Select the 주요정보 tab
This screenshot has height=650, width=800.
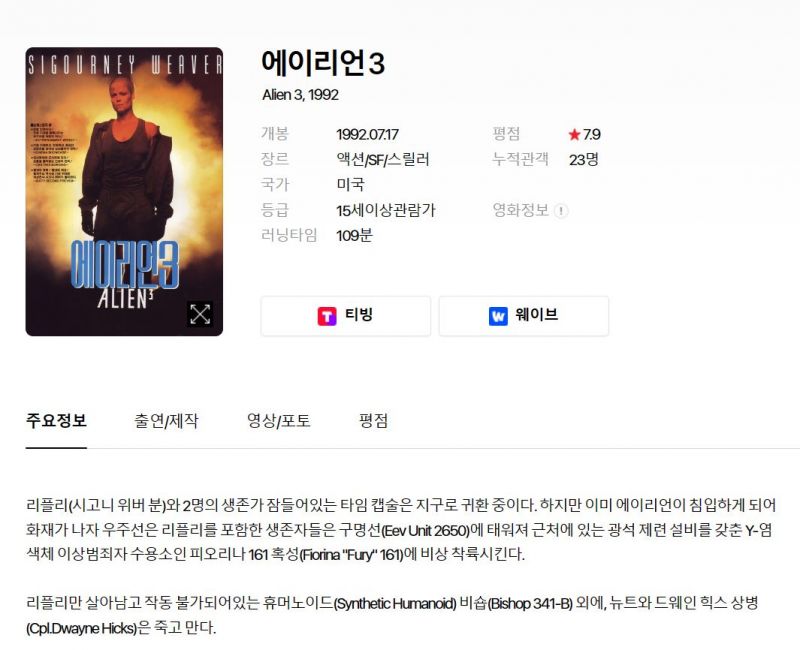tap(56, 421)
